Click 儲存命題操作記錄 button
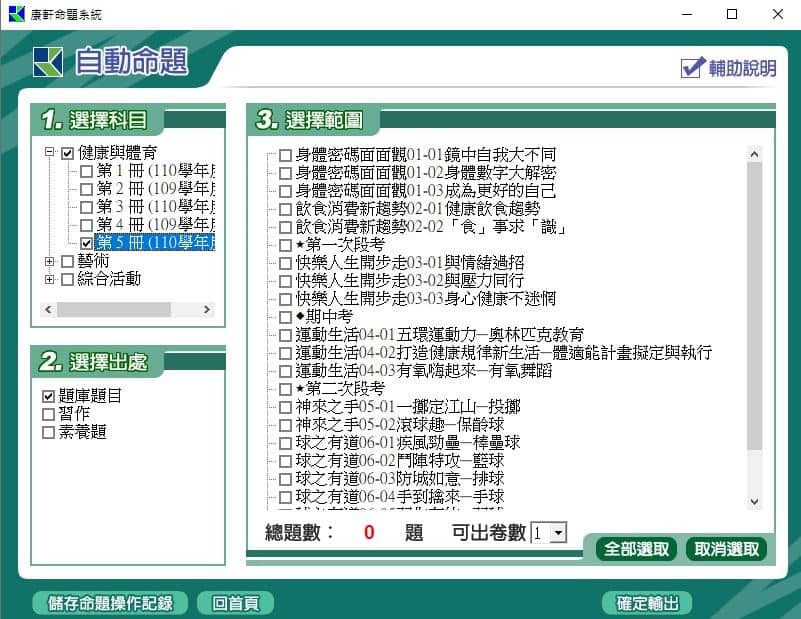This screenshot has height=619, width=801. pyautogui.click(x=110, y=603)
